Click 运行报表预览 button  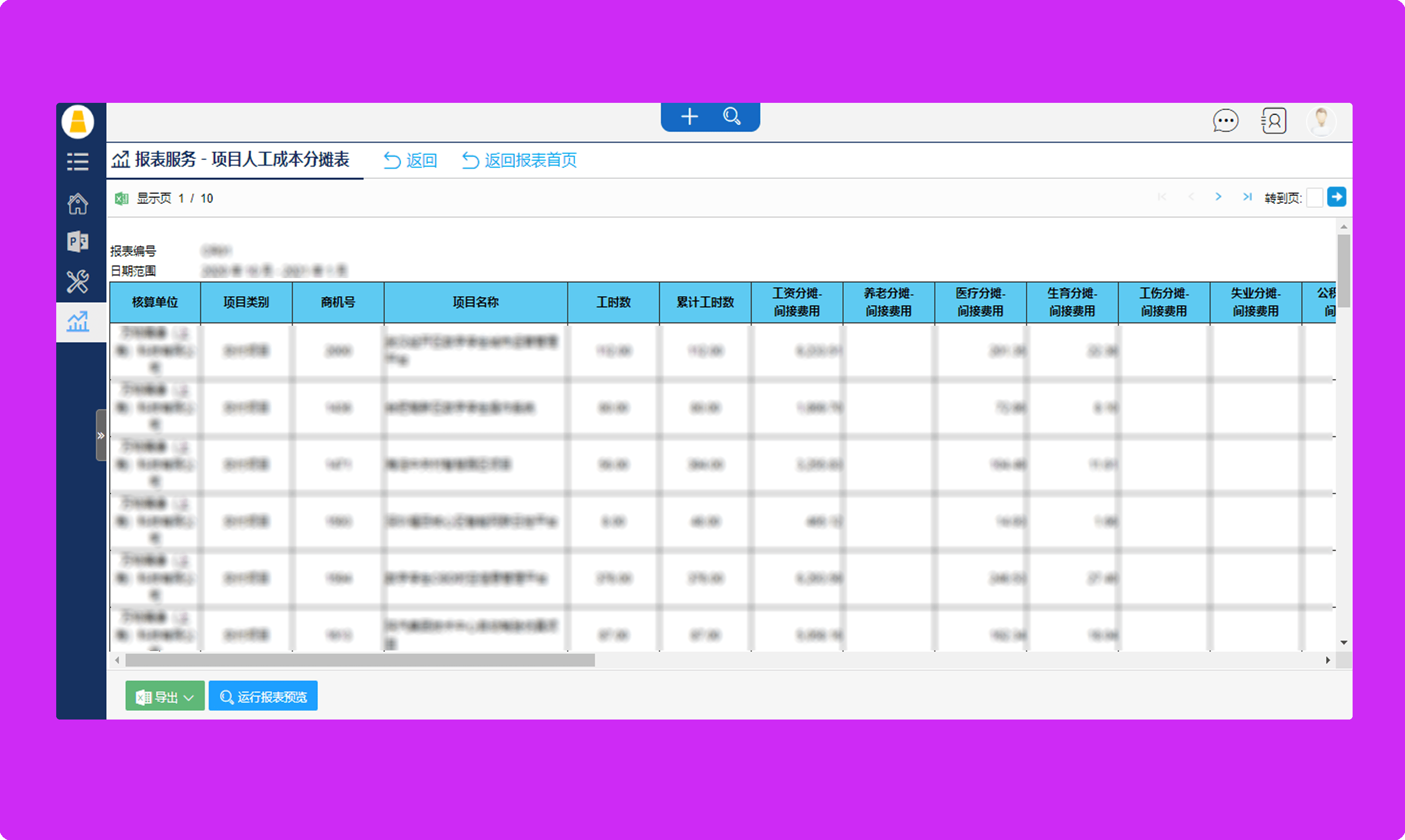coord(263,696)
